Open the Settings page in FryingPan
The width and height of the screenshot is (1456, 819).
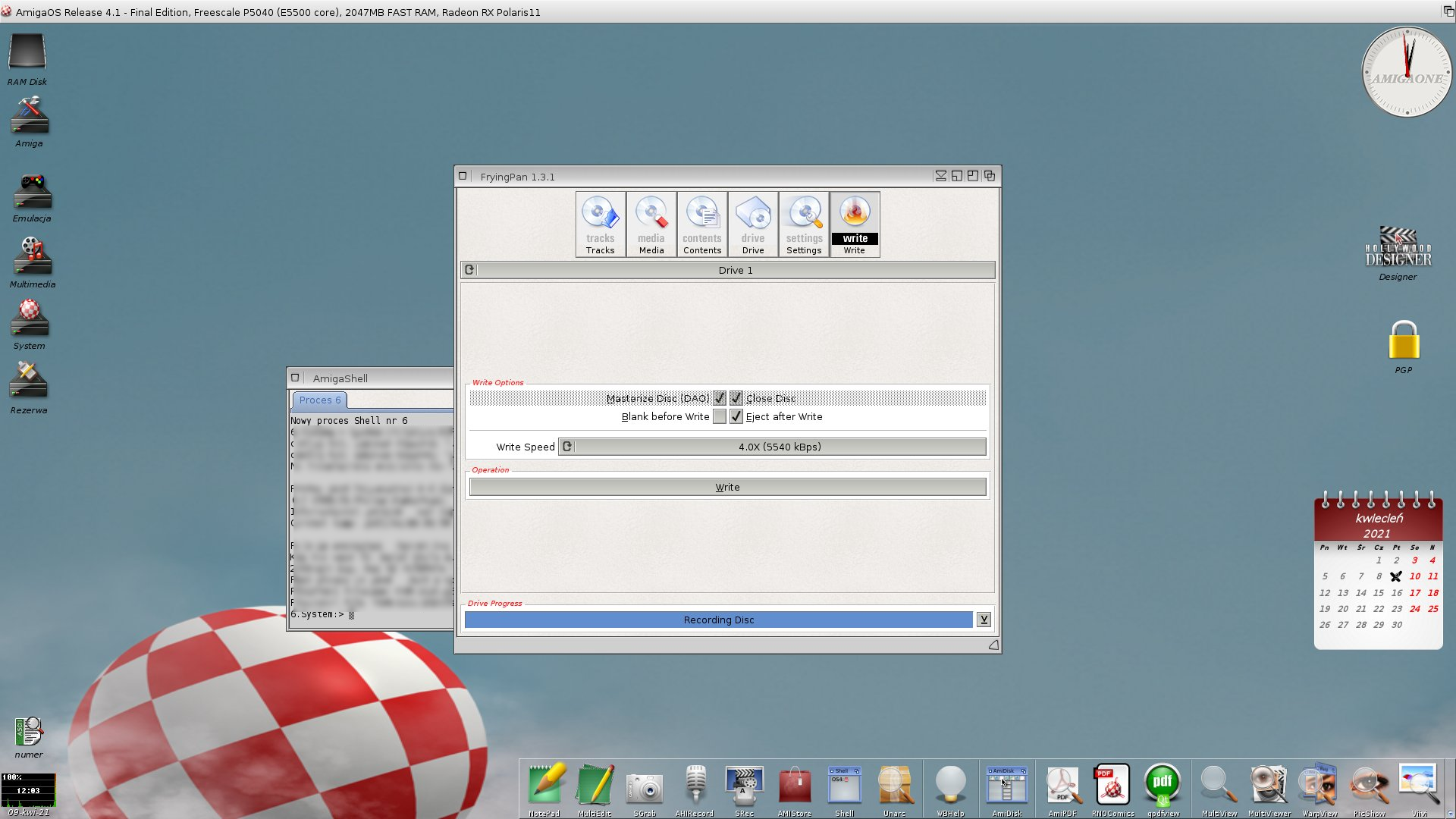pyautogui.click(x=804, y=224)
